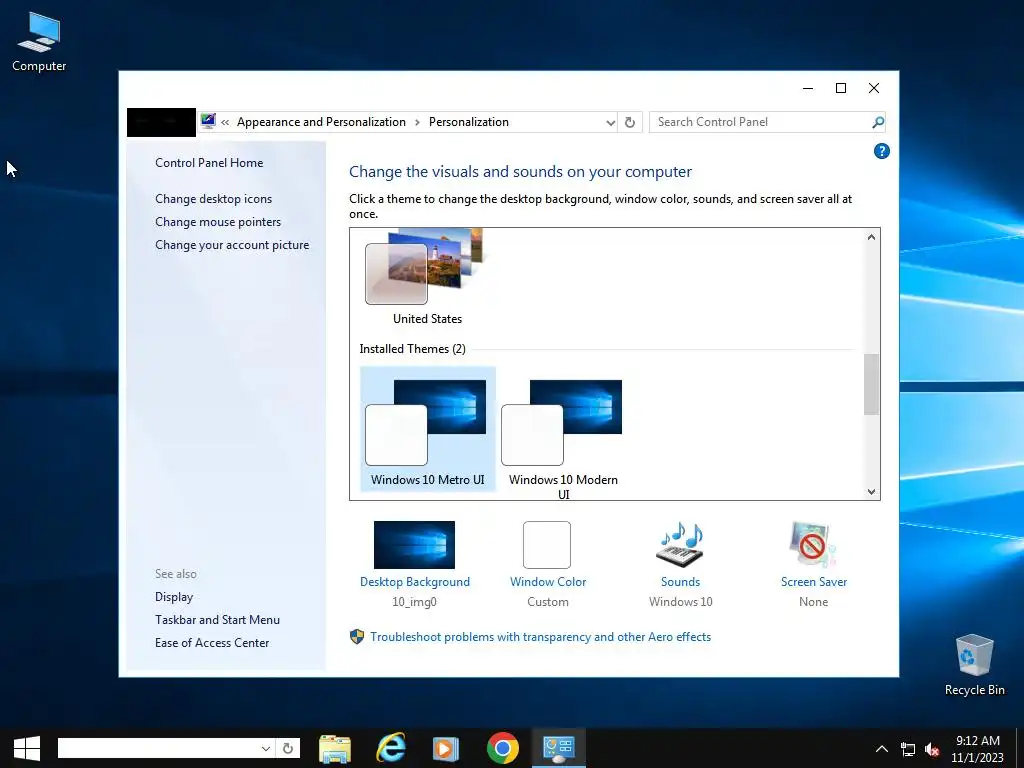Maximize the Personalization window
Viewport: 1024px width, 768px height.
[x=841, y=88]
